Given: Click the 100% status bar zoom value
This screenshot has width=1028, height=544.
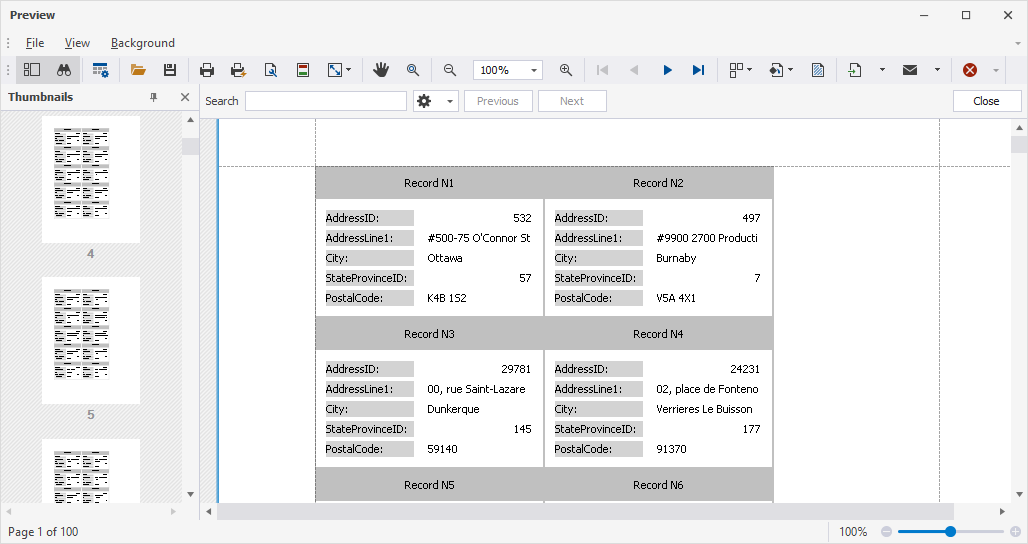Looking at the screenshot, I should point(853,532).
